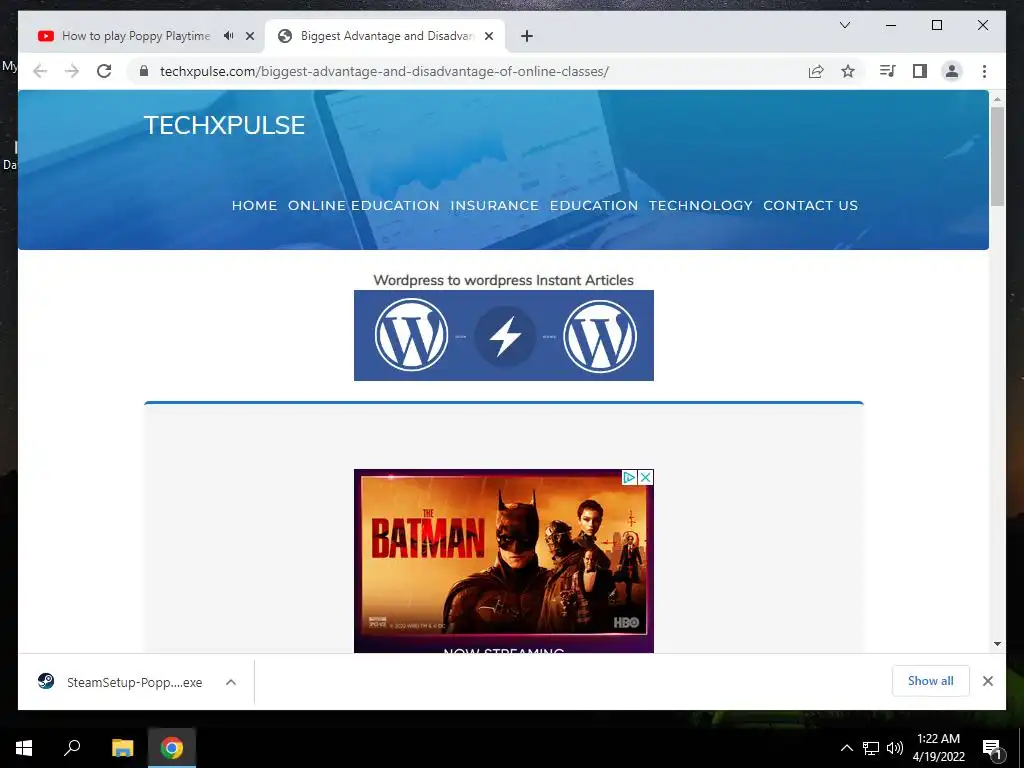Open AdChoices info icon on ad

point(629,477)
